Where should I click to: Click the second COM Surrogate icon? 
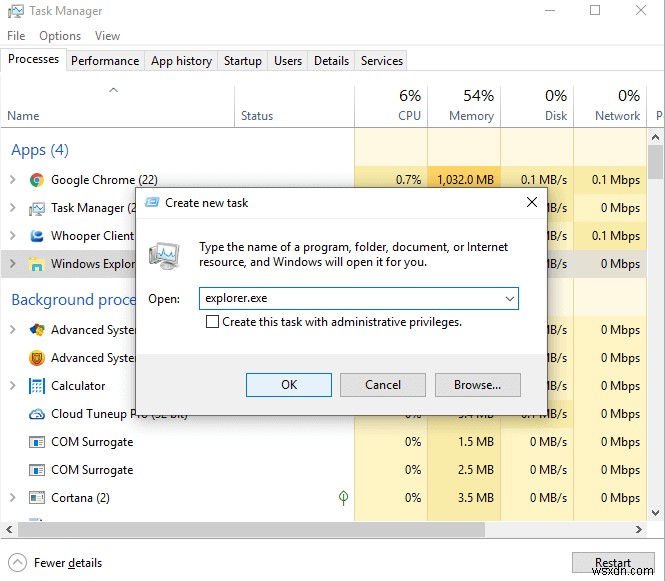point(36,470)
